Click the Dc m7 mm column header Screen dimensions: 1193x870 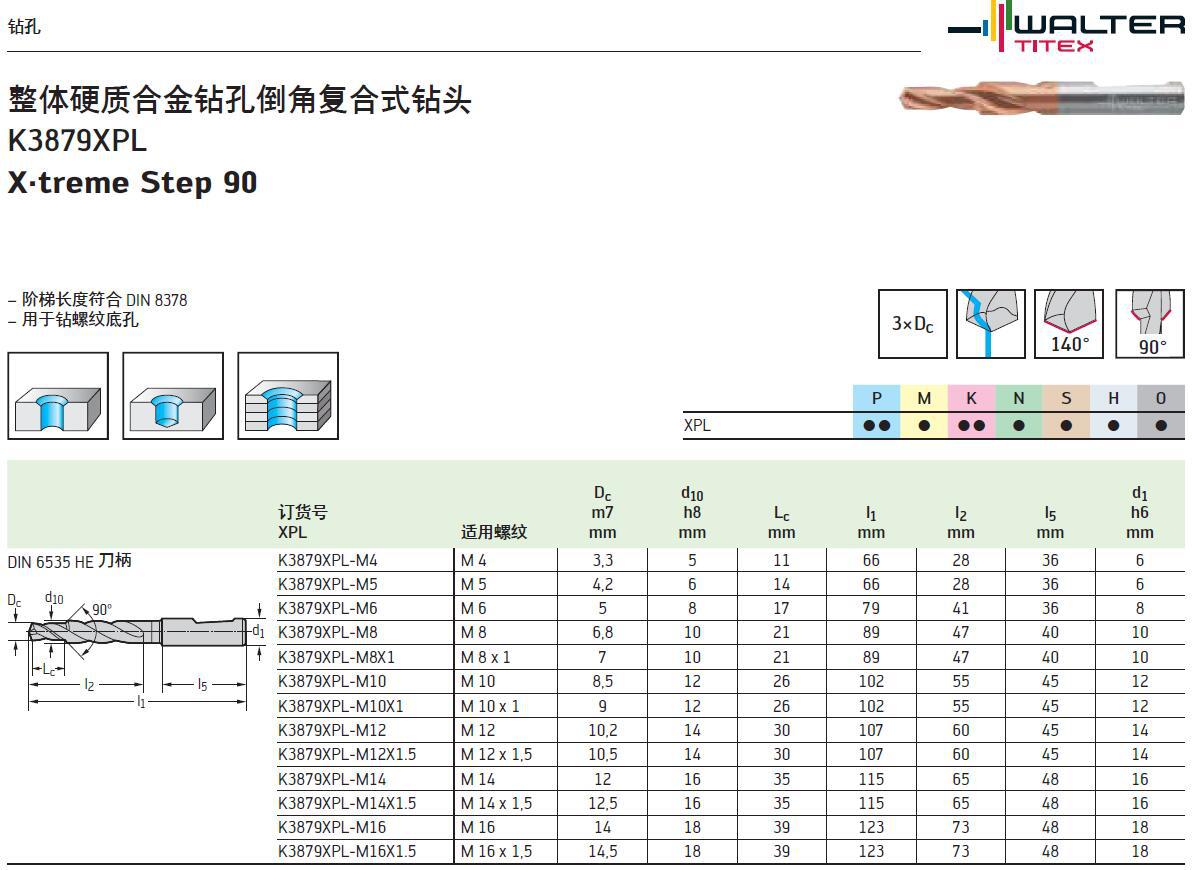point(602,512)
